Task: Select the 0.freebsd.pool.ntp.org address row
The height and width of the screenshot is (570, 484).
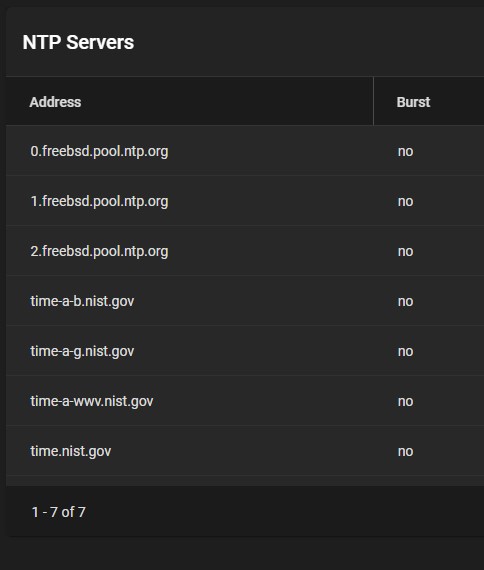Action: tap(245, 151)
